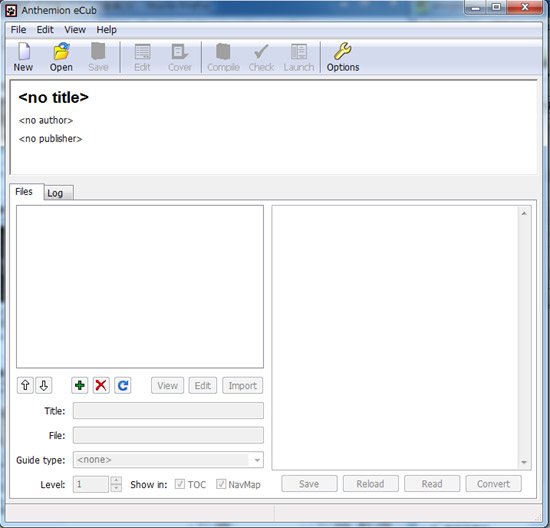
Task: Decrease Level with spinner down arrow
Action: 116,488
